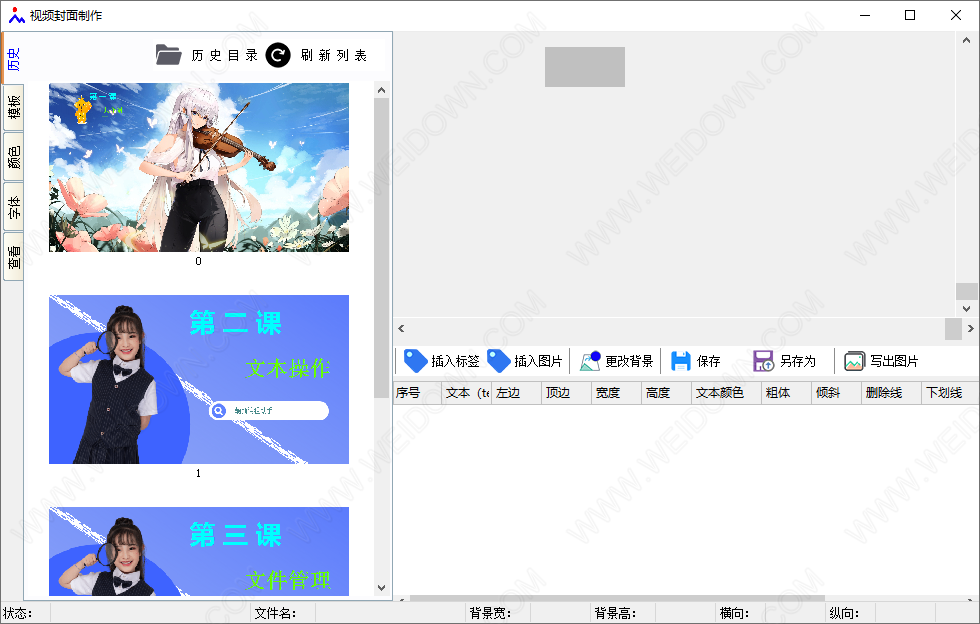Click the canvas vertical scrollbar thumb
The height and width of the screenshot is (624, 980).
pos(966,291)
